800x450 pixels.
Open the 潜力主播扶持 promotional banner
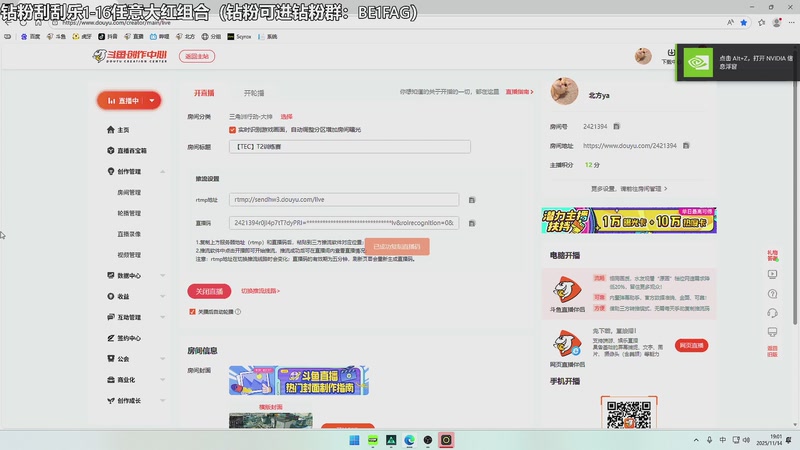click(629, 220)
